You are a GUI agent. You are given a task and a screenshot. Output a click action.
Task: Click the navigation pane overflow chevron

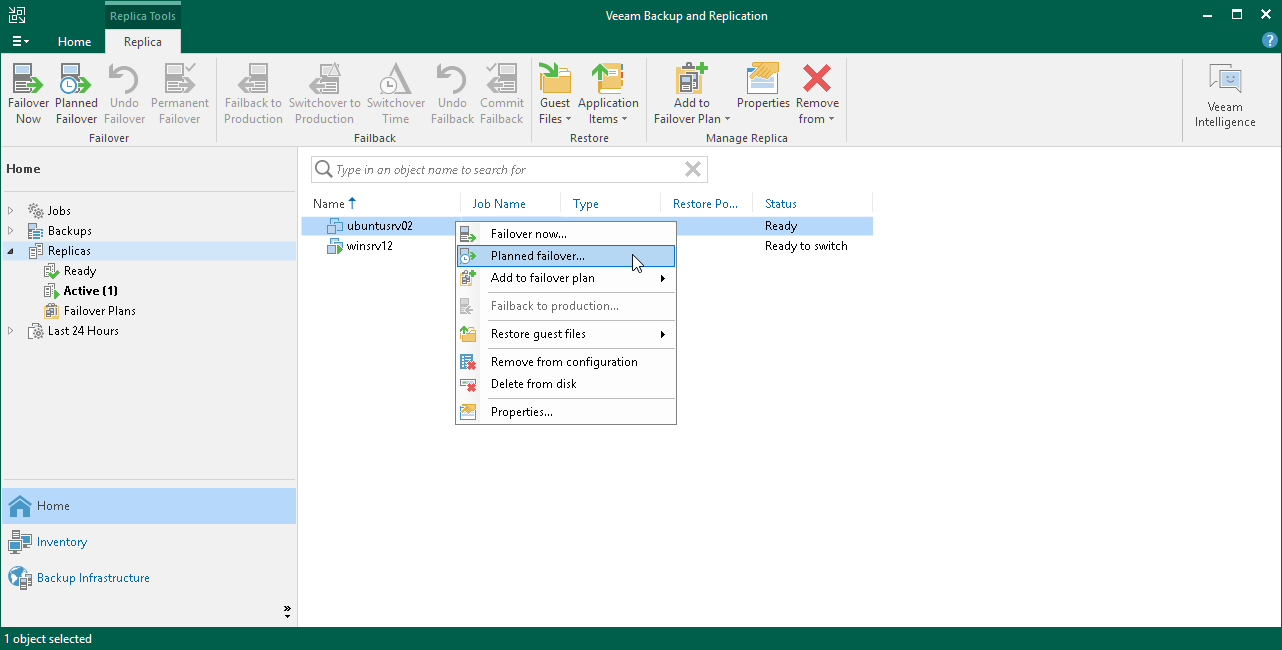point(287,609)
